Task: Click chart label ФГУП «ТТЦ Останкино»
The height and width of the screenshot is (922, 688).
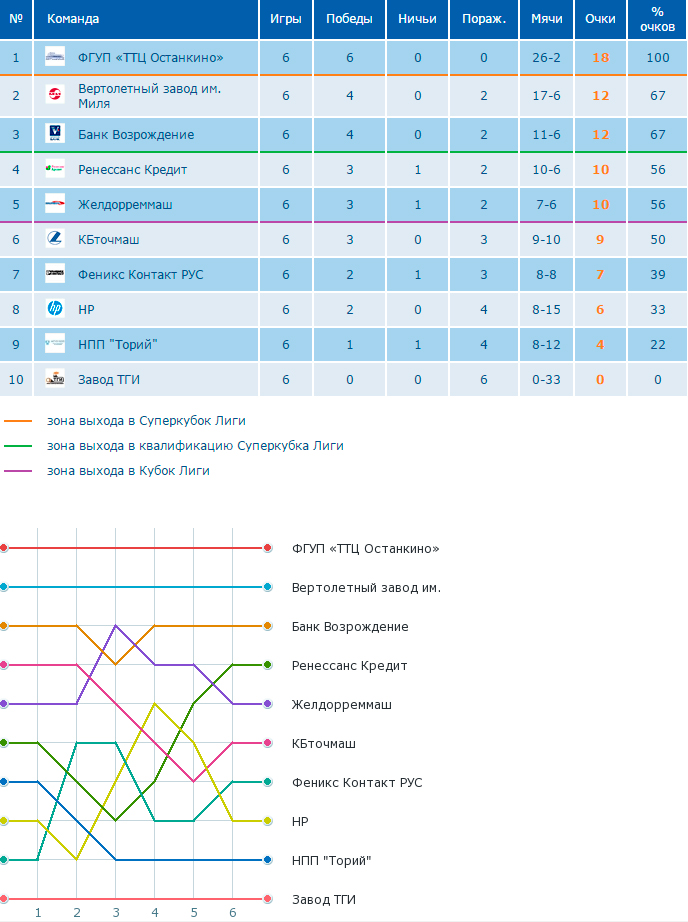Action: pos(365,549)
